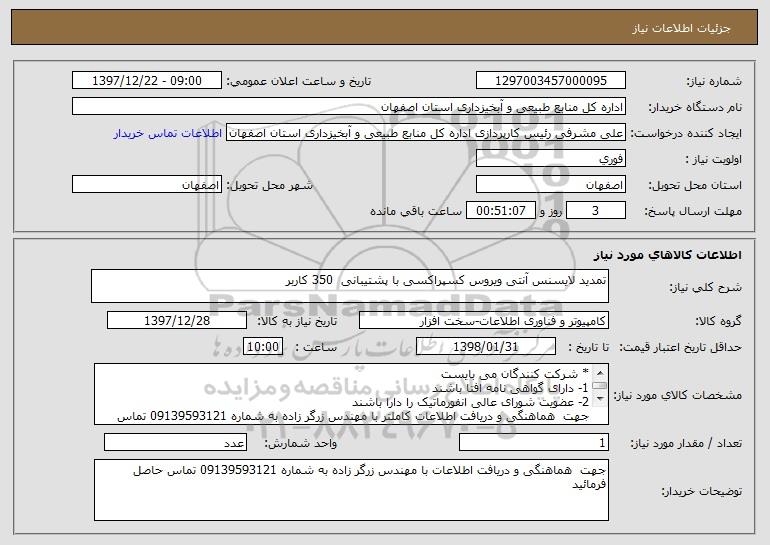Viewport: 770px width, 545px height.
Task: Click the line شرکت کنندگان می بایست
Action: [x=514, y=375]
